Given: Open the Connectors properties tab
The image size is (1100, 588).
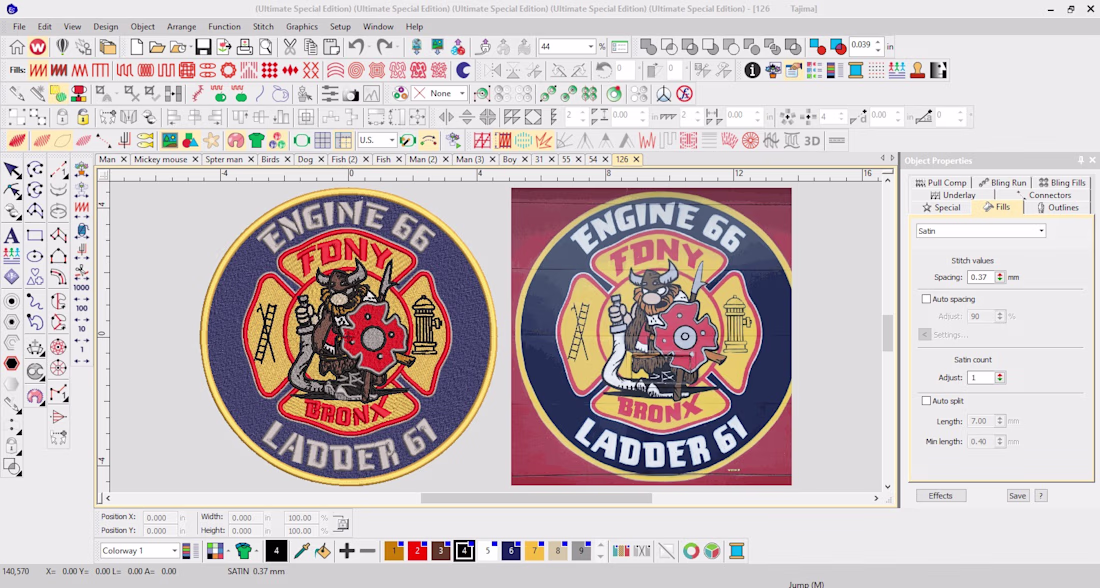Looking at the screenshot, I should (x=1045, y=195).
